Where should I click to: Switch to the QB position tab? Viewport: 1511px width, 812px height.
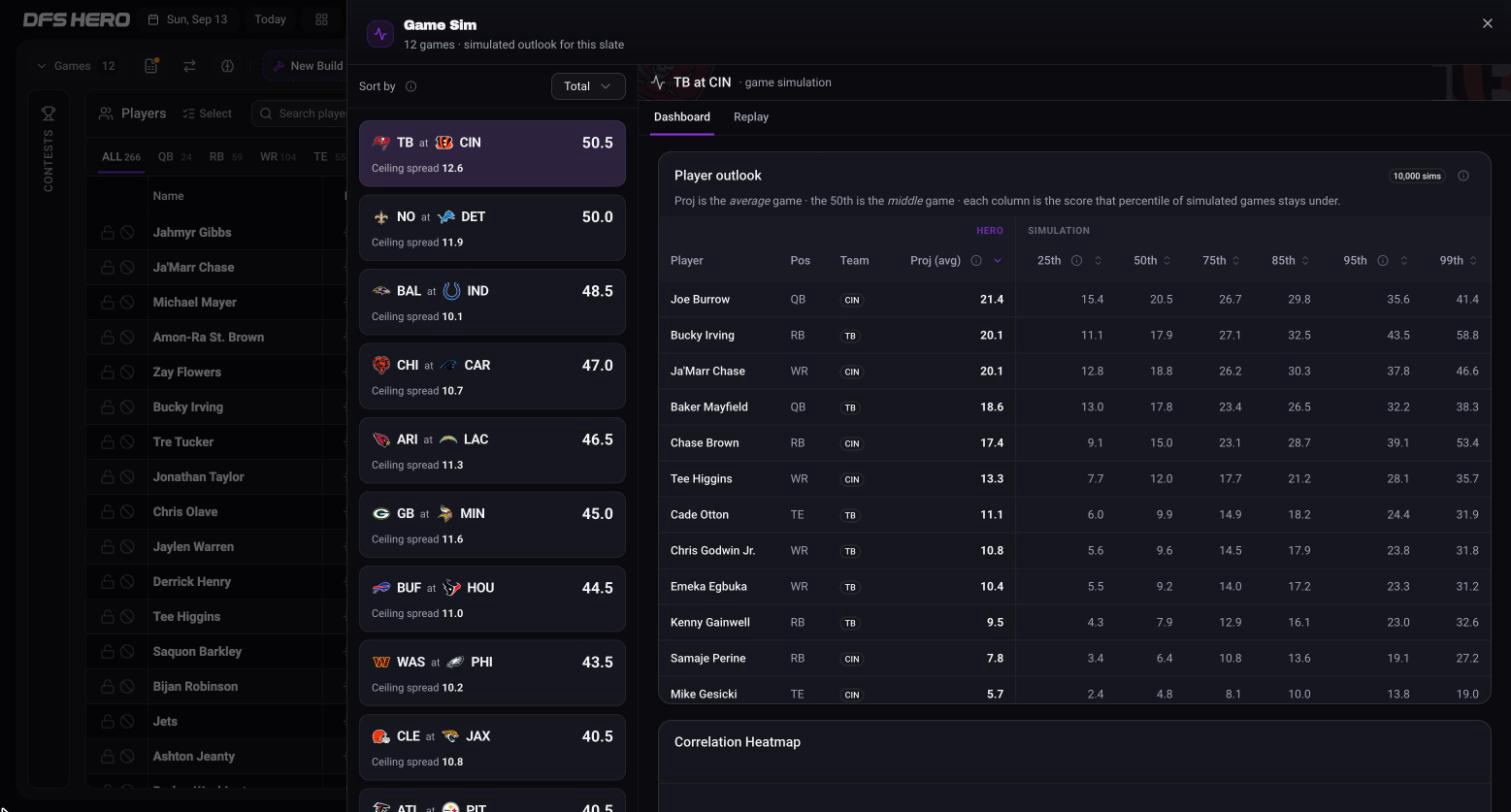pos(174,157)
